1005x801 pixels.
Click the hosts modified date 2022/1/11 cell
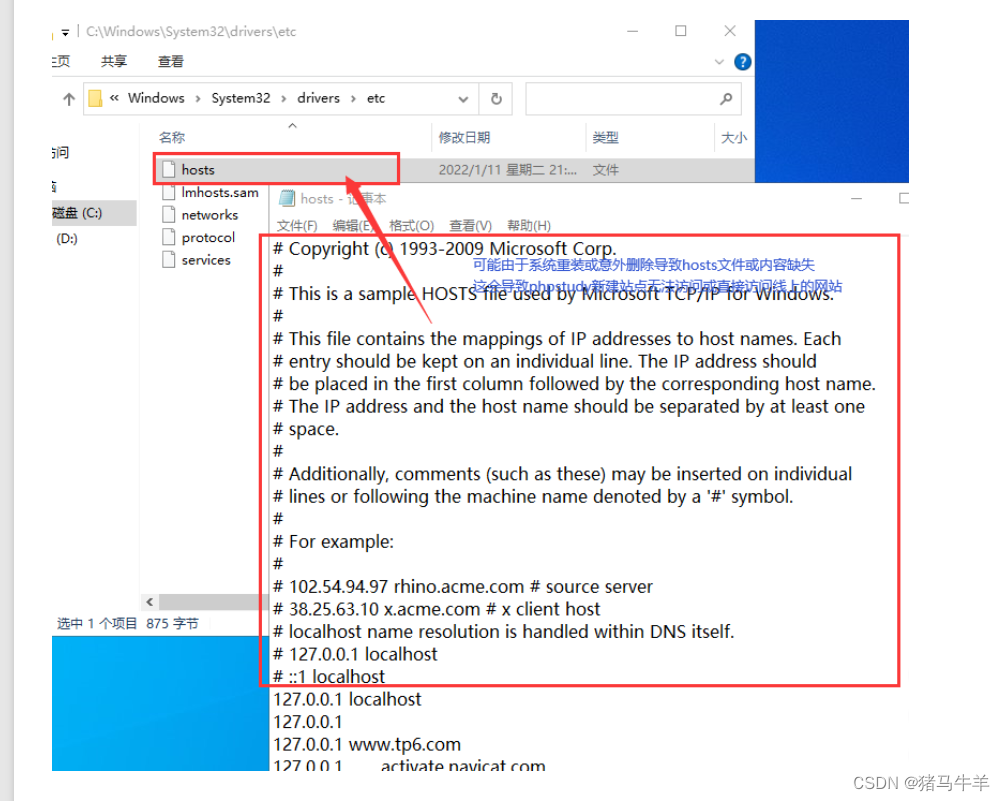(x=508, y=170)
